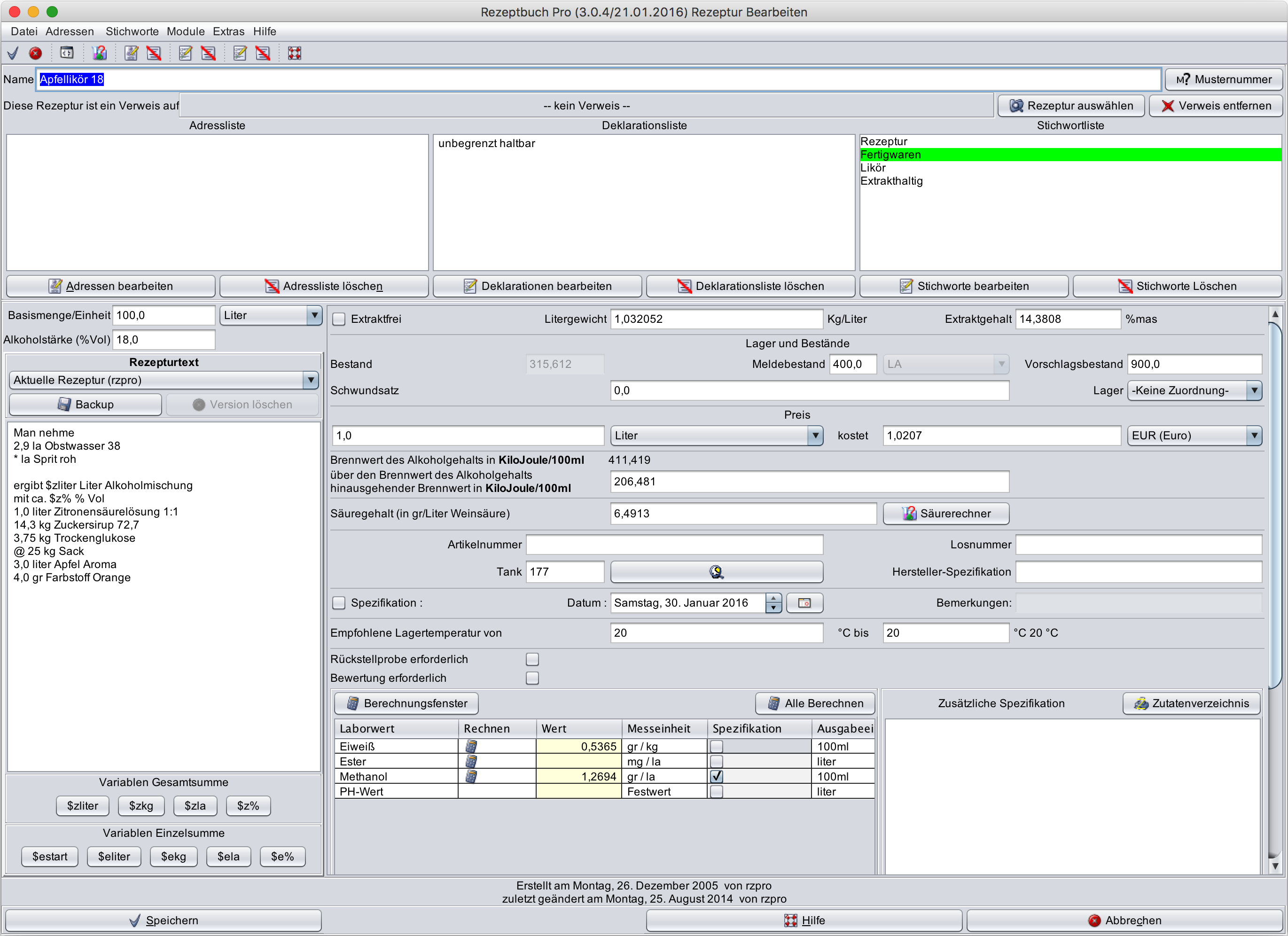Viewport: 1288px width, 936px height.
Task: Open the Lager -Keine Zuordnung- dropdown
Action: [1194, 391]
